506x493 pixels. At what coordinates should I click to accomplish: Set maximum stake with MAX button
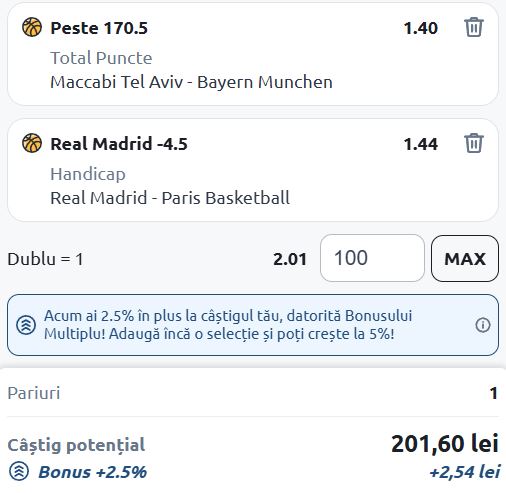[465, 259]
